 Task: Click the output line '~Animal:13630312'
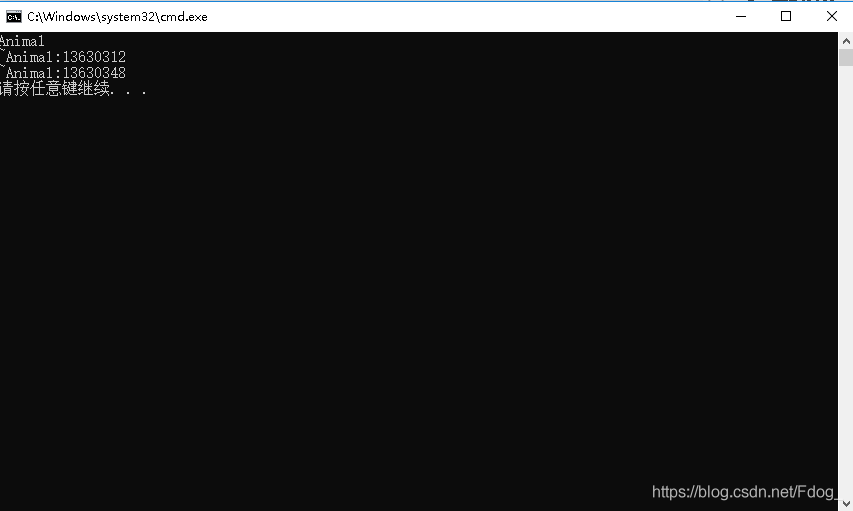(x=63, y=57)
